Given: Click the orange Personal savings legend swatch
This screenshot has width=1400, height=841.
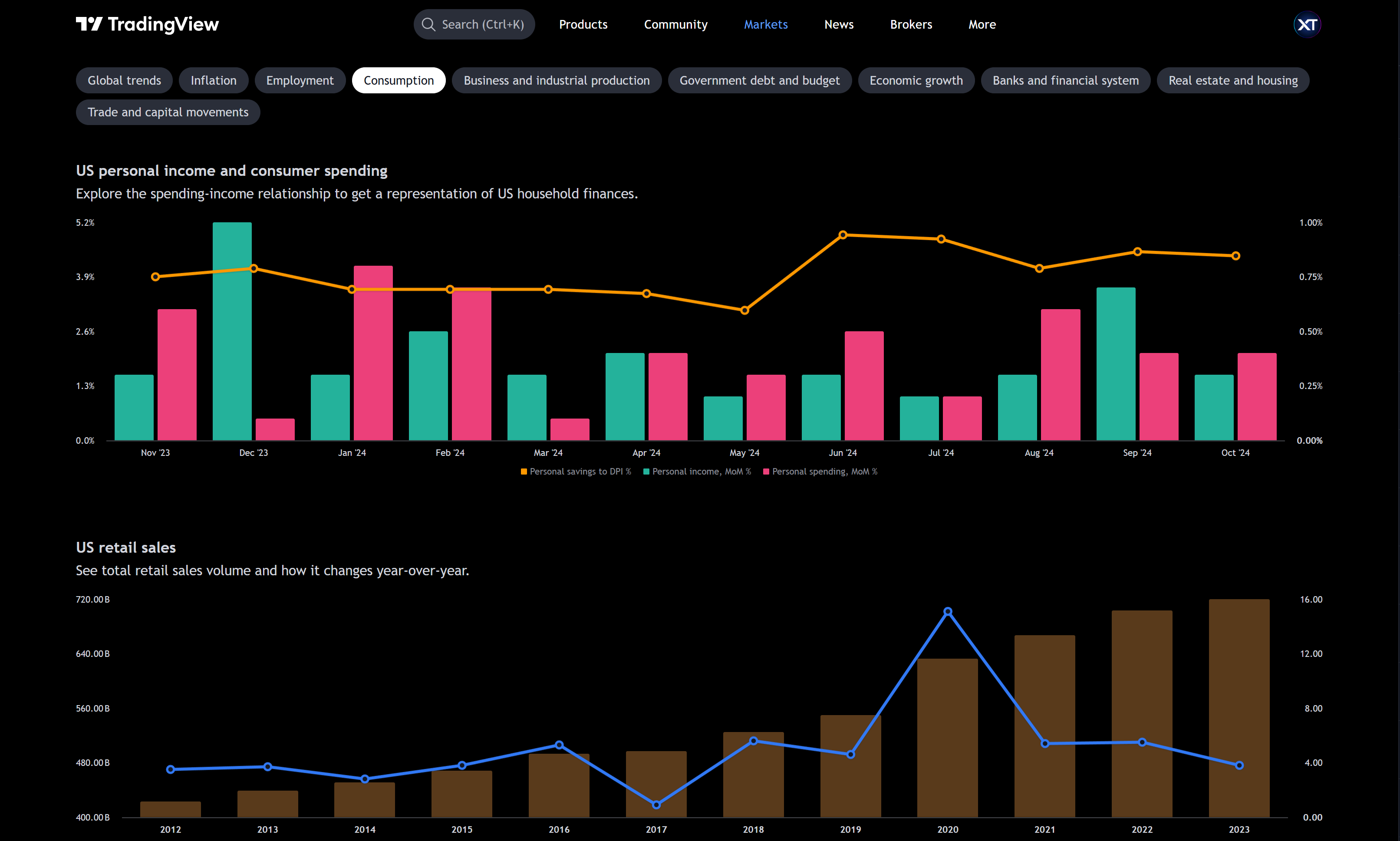Looking at the screenshot, I should point(524,472).
